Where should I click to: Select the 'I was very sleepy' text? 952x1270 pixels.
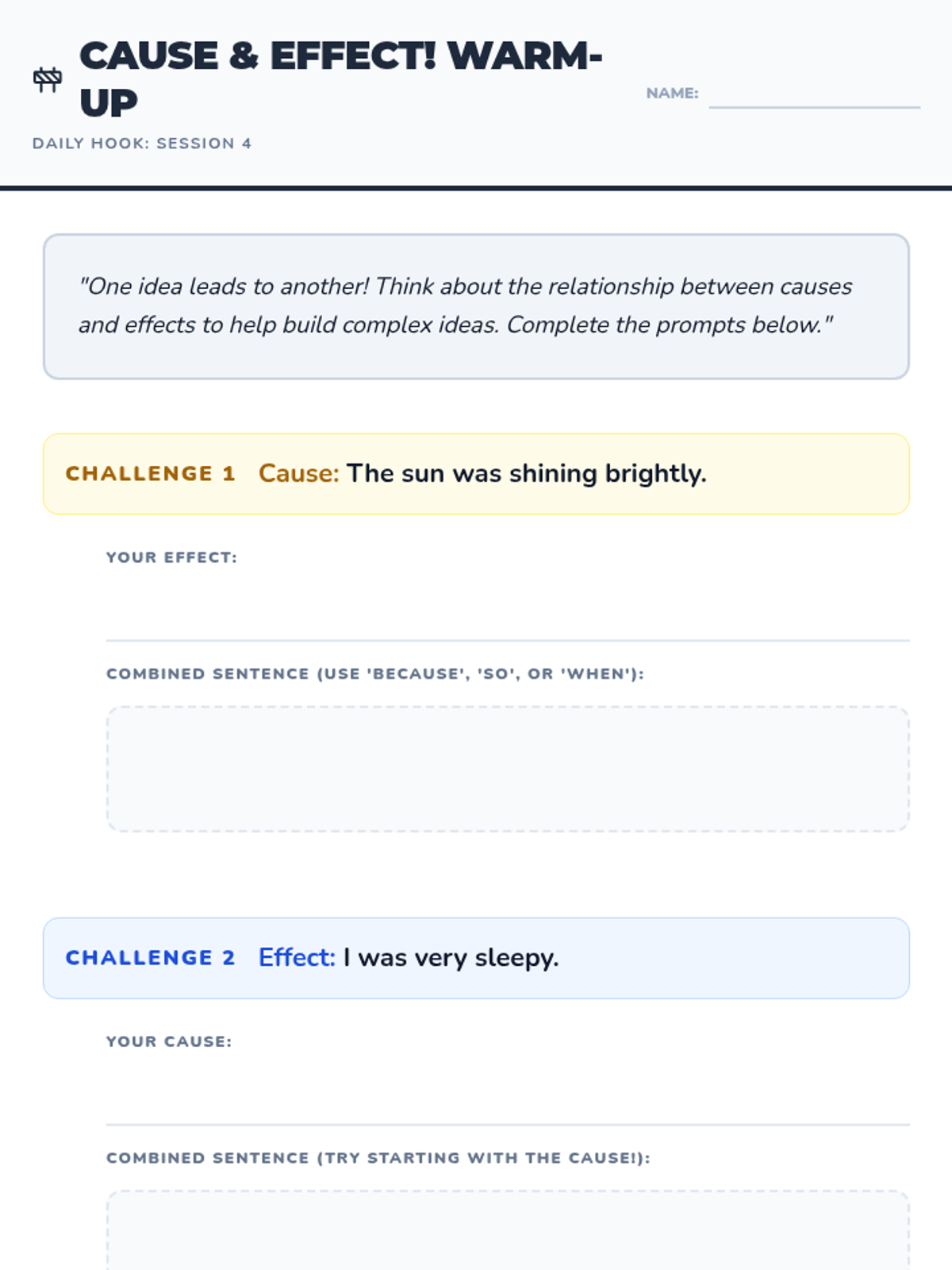tap(451, 958)
